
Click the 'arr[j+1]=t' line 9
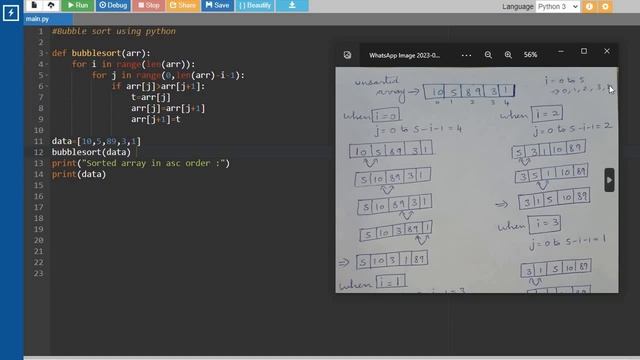[x=156, y=119]
